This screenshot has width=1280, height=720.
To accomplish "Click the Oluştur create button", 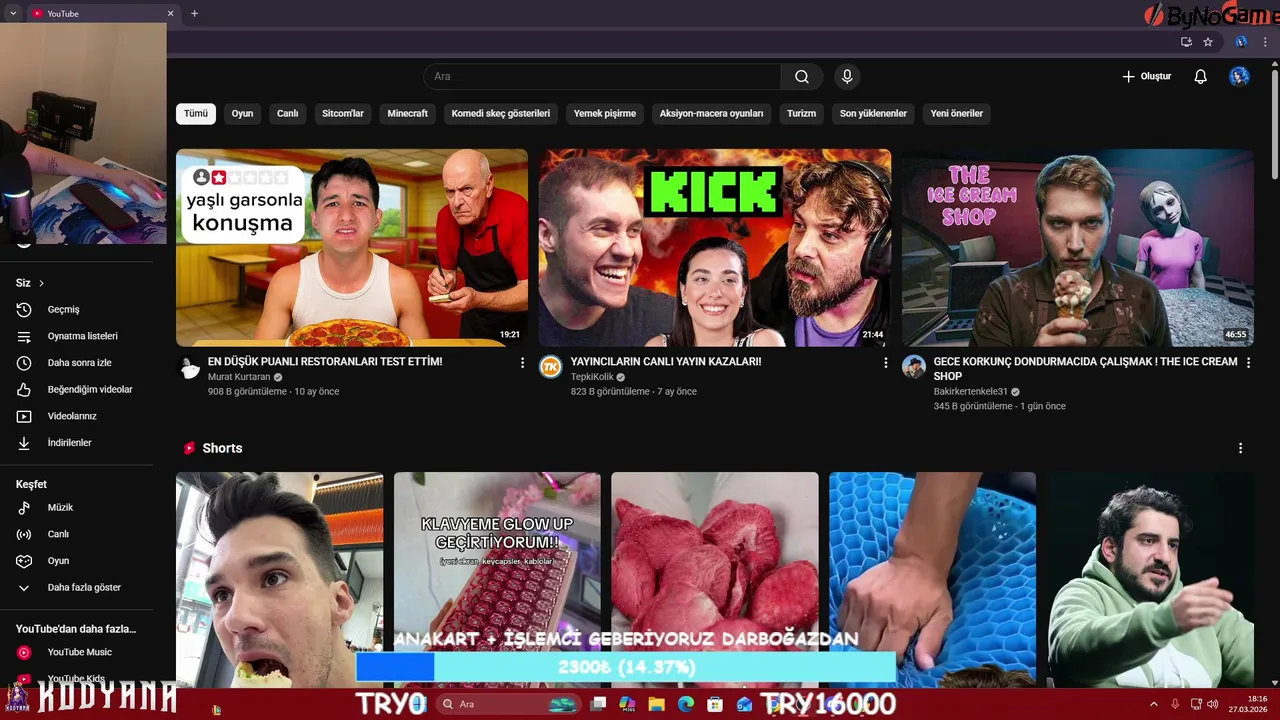I will [1146, 77].
